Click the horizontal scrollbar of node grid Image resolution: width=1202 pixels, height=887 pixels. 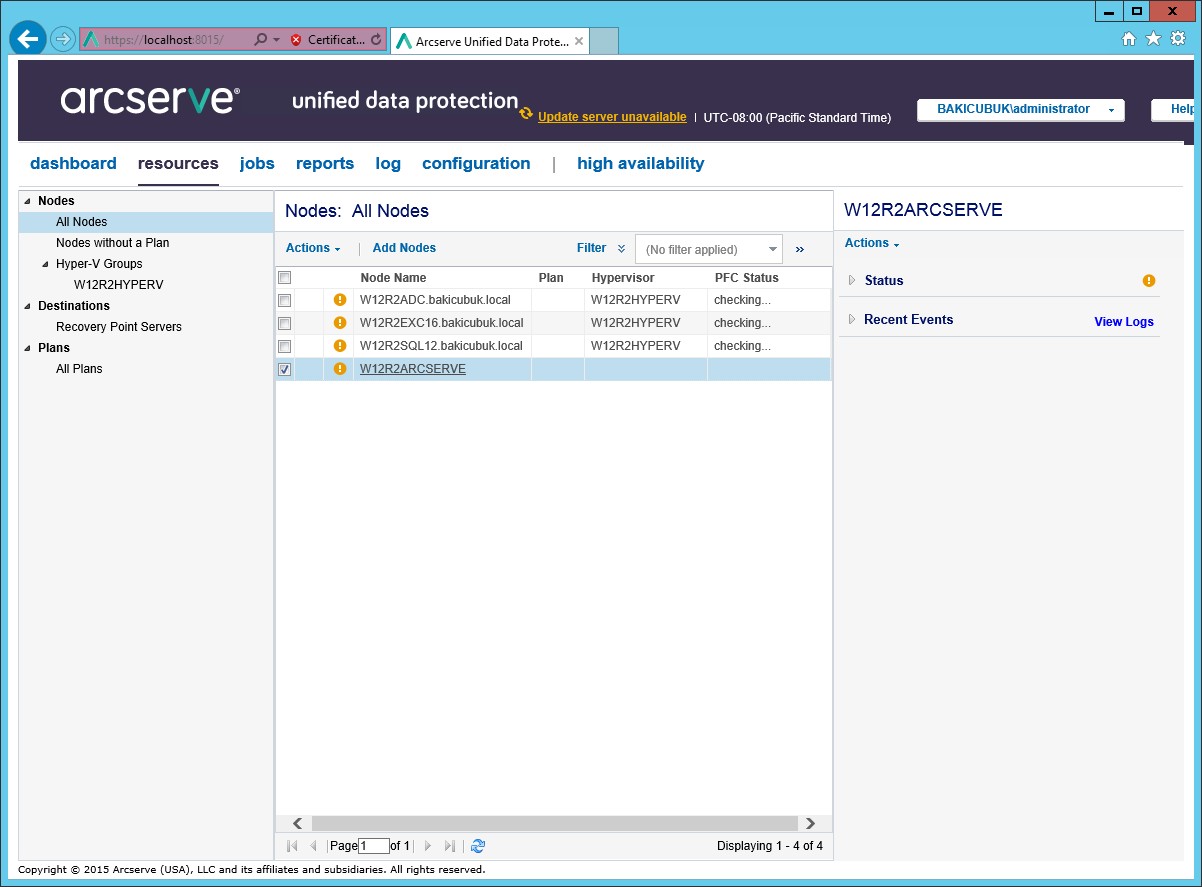(553, 823)
